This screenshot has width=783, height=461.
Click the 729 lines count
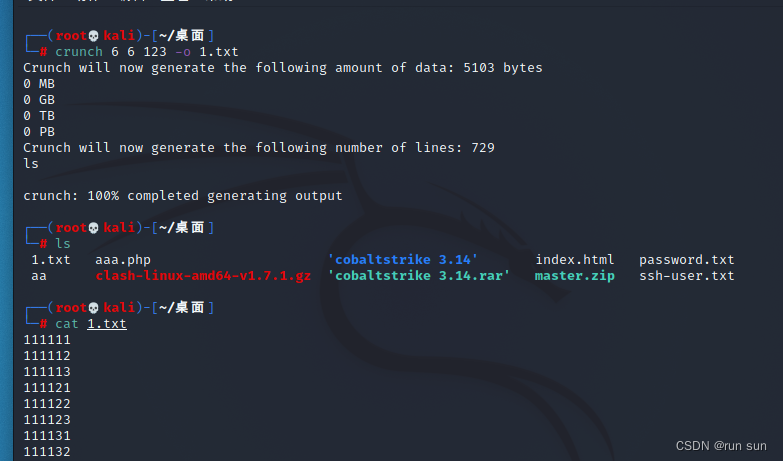pos(483,148)
